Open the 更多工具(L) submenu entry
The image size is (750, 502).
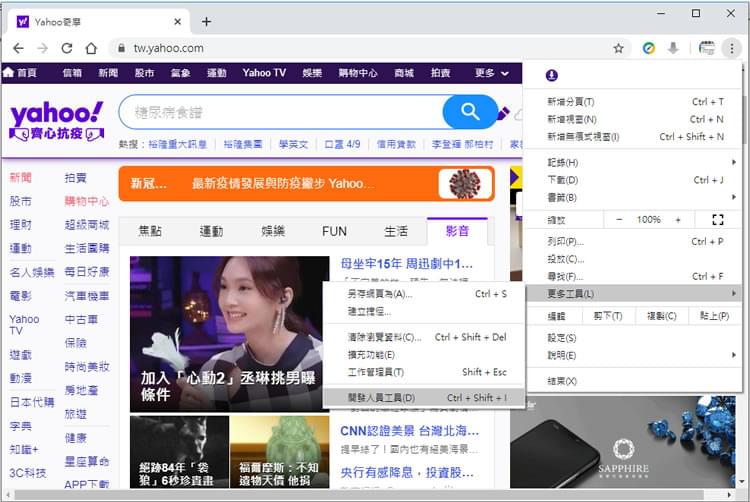coord(634,294)
